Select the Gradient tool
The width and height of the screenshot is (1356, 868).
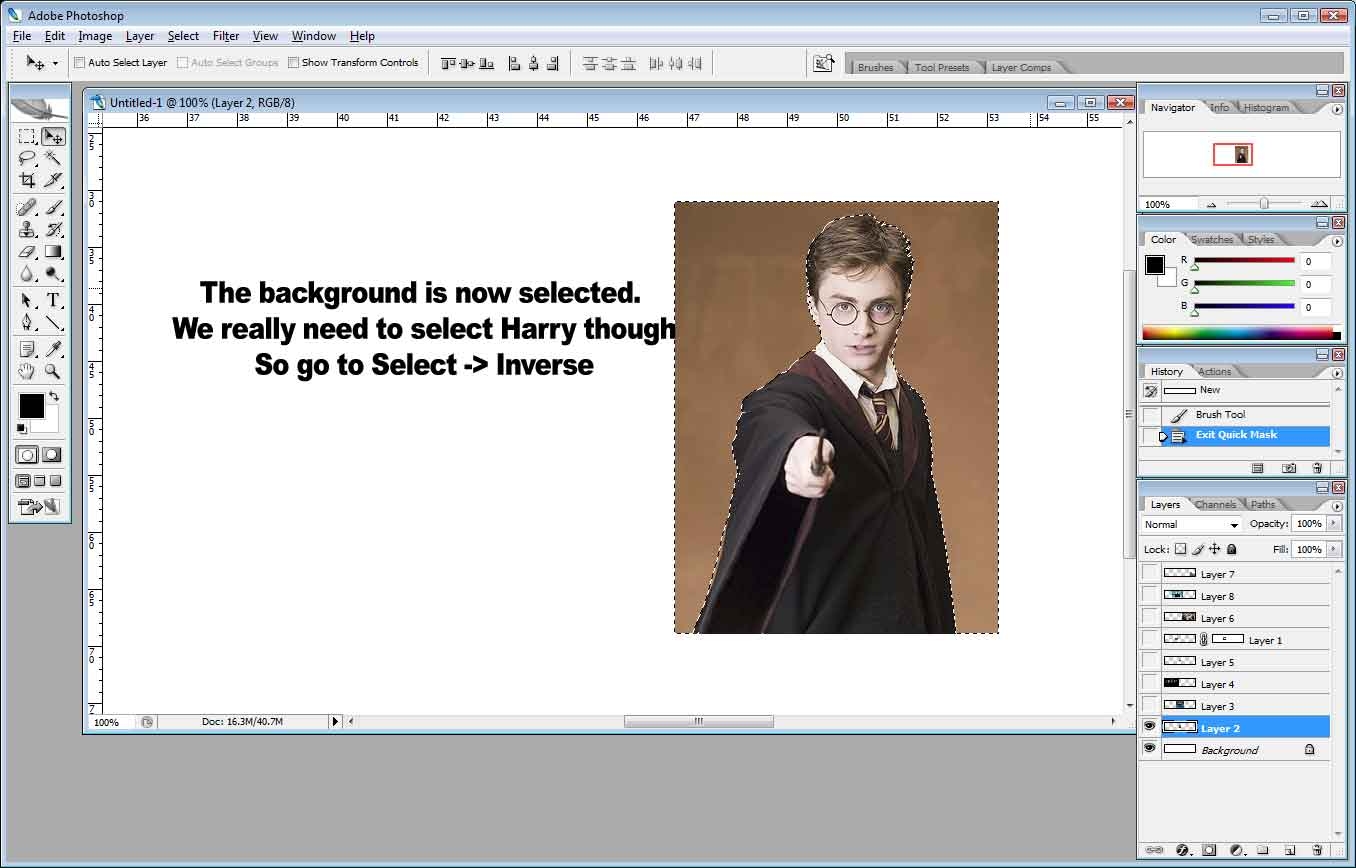[53, 252]
